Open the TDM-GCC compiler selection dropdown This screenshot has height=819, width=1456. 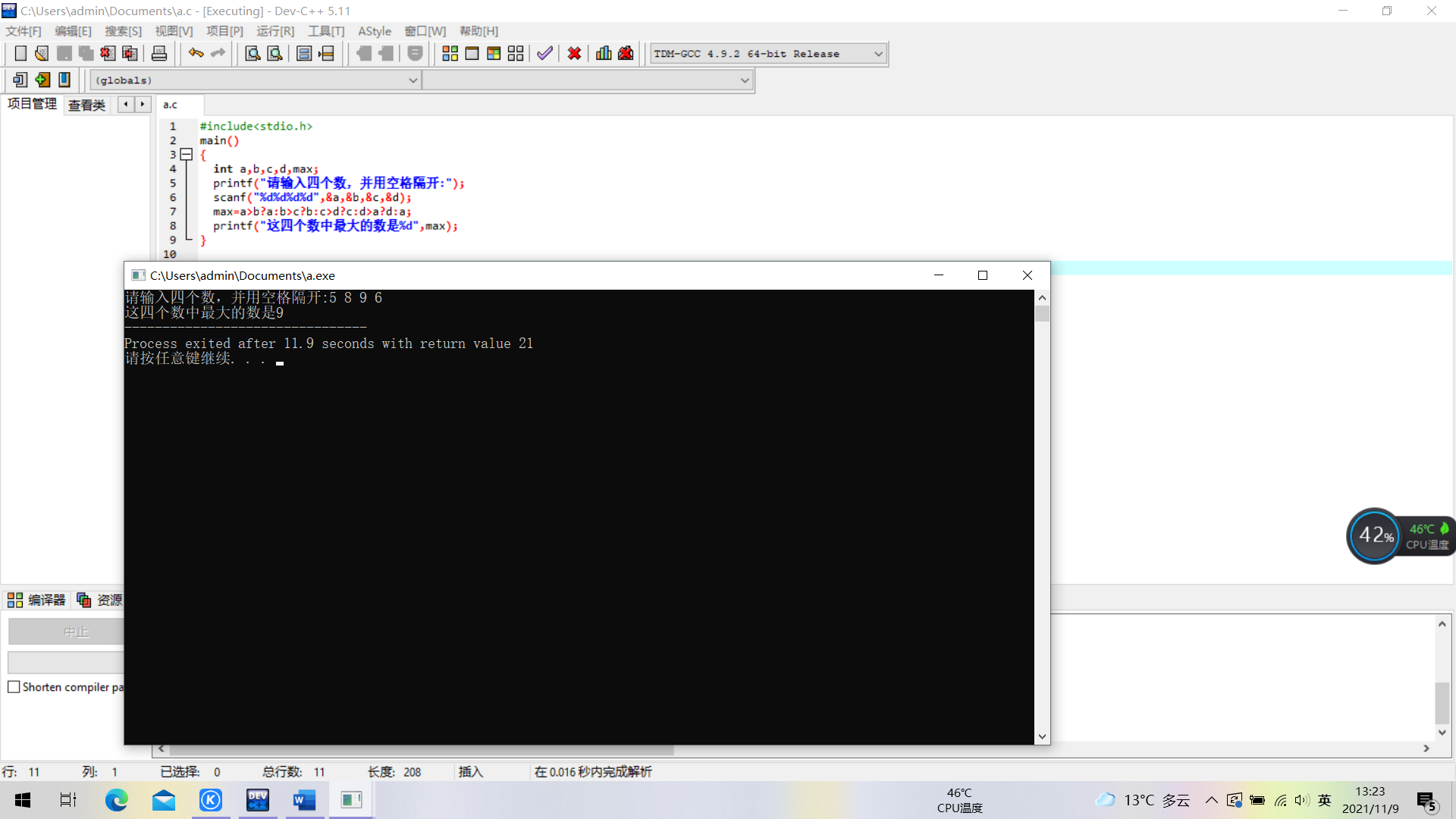(x=878, y=54)
